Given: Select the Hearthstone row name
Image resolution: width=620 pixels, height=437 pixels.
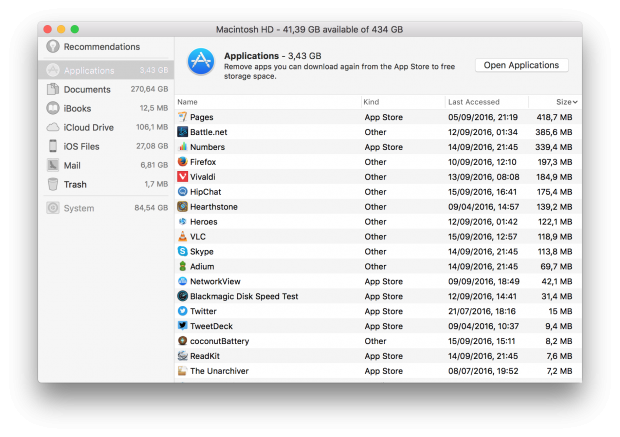Looking at the screenshot, I should tap(214, 207).
